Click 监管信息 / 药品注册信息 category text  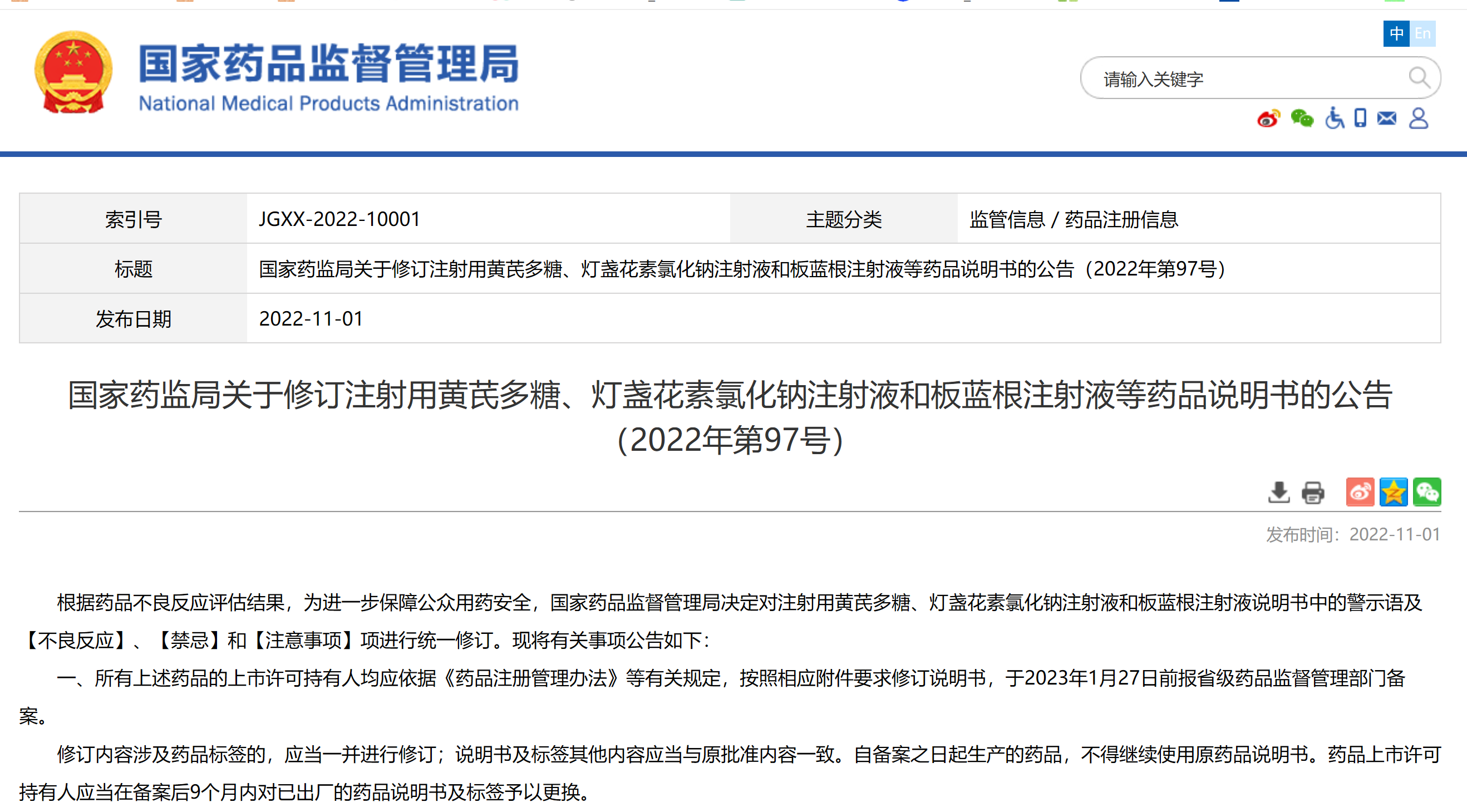click(1074, 219)
